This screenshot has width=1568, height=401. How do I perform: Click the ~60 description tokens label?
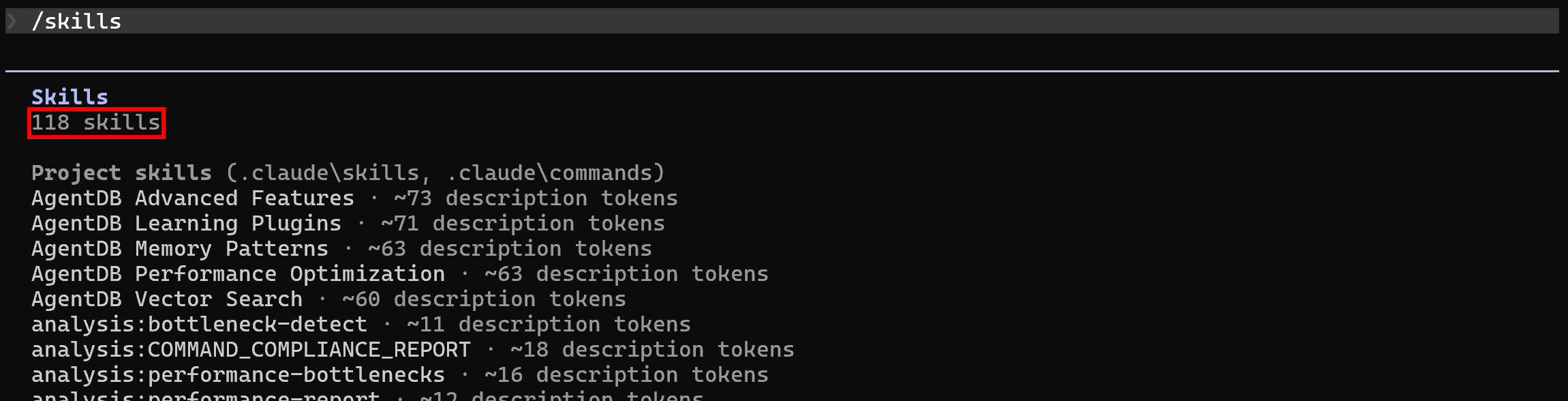484,299
